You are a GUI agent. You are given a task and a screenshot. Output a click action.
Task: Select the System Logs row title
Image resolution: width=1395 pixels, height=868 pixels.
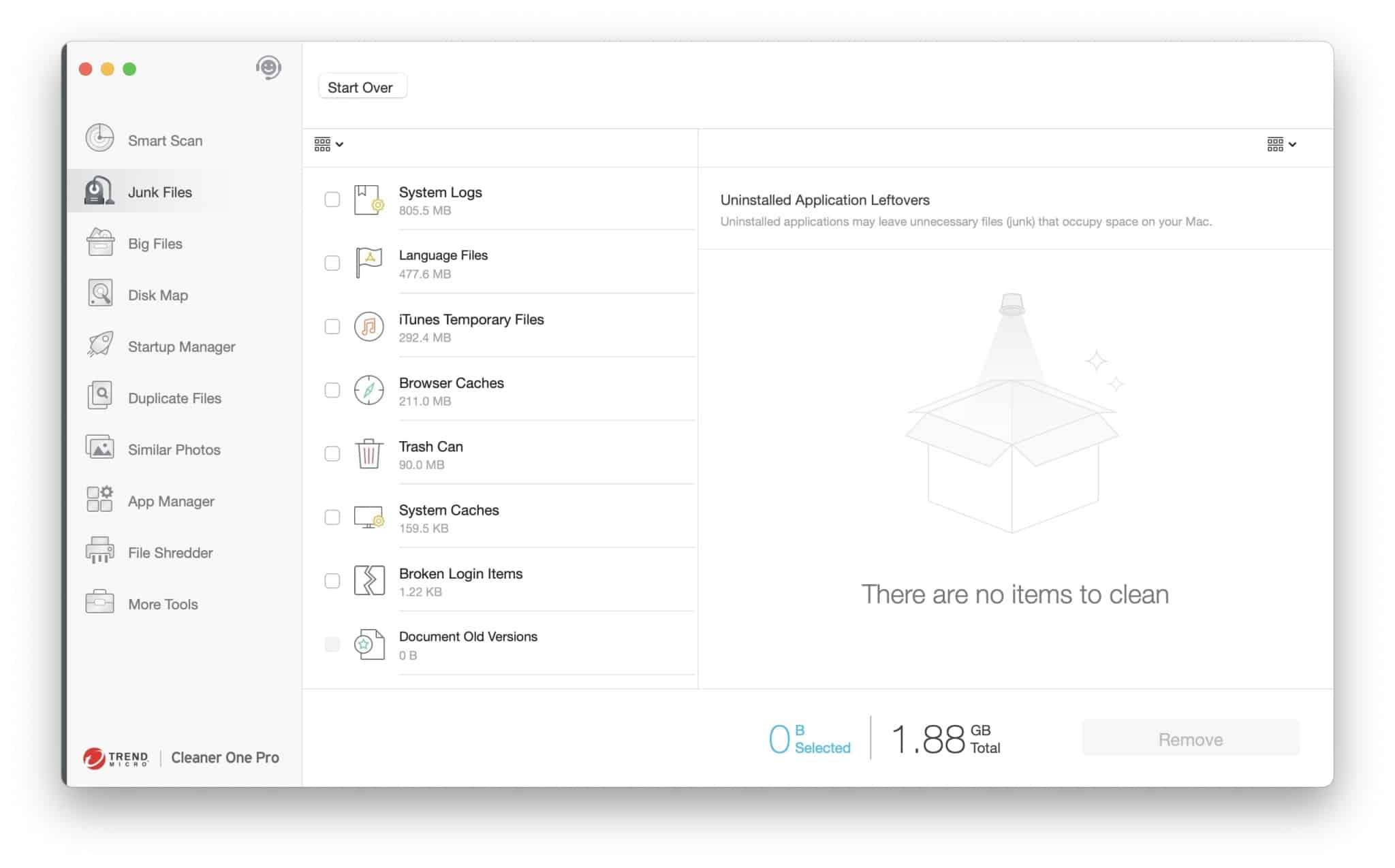(440, 192)
